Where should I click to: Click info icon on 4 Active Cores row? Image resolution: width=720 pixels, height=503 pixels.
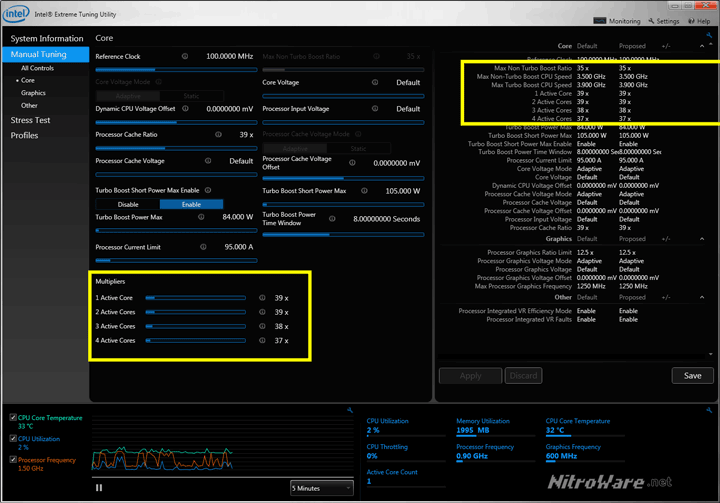tap(262, 340)
